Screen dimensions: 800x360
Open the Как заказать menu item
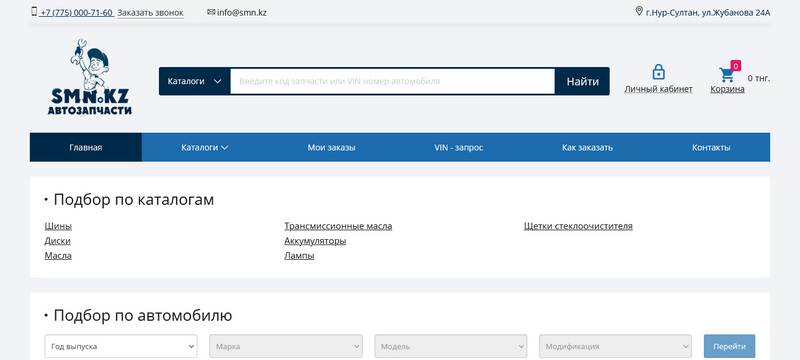(x=587, y=147)
